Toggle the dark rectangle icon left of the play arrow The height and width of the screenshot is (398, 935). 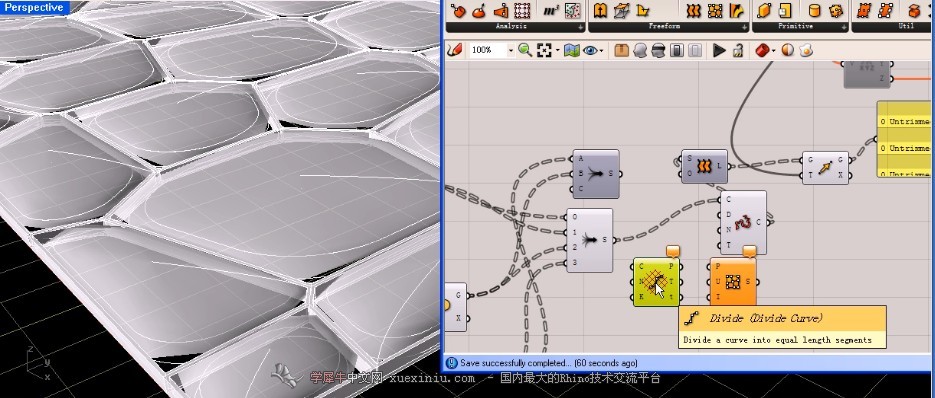pos(677,50)
